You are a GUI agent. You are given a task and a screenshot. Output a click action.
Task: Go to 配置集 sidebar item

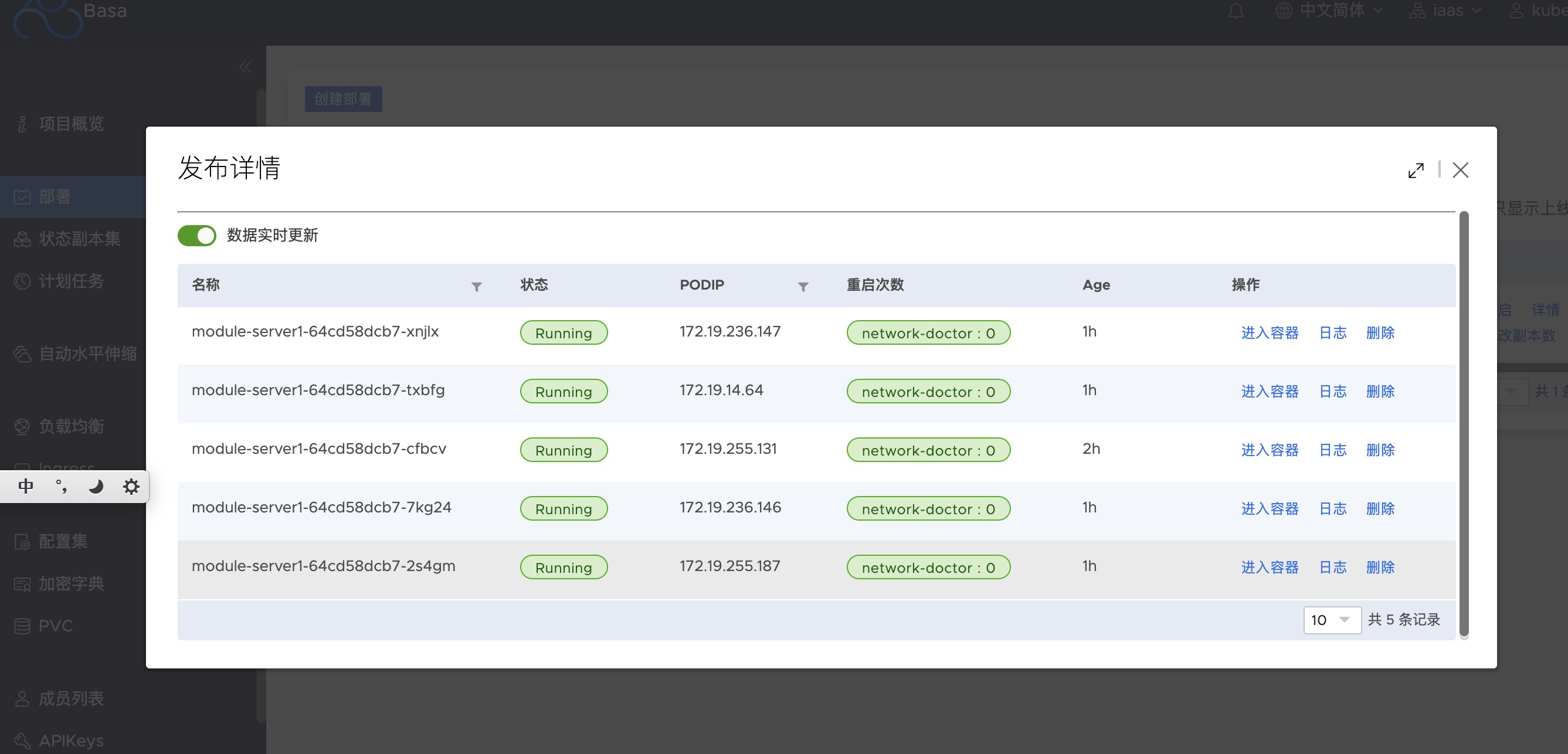63,541
